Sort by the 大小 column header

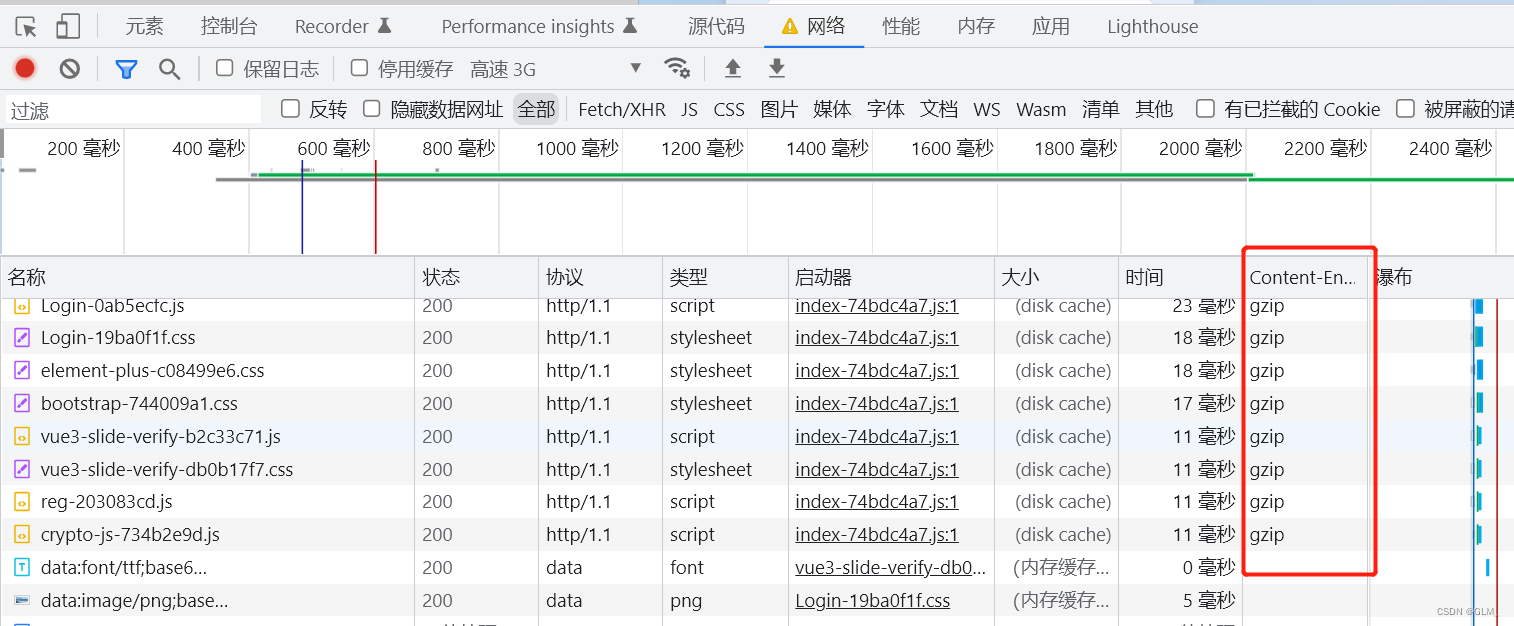(1056, 277)
